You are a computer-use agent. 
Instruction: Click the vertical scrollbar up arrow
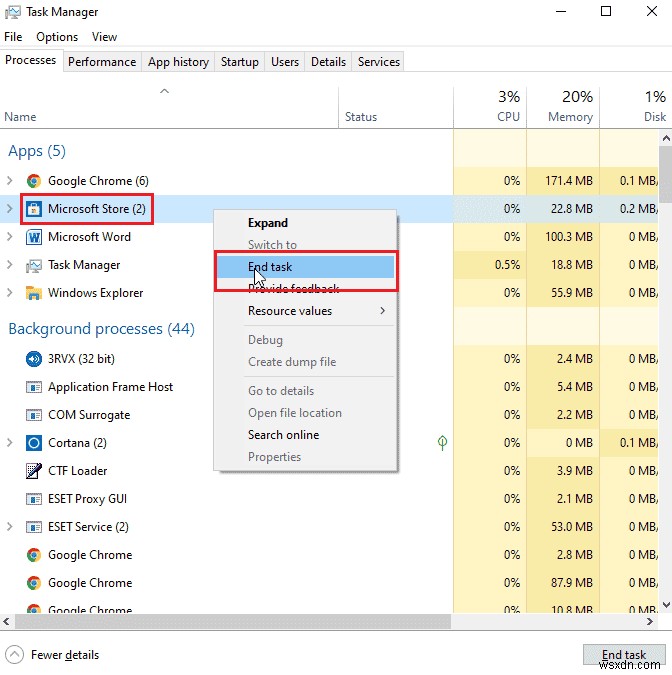point(666,138)
